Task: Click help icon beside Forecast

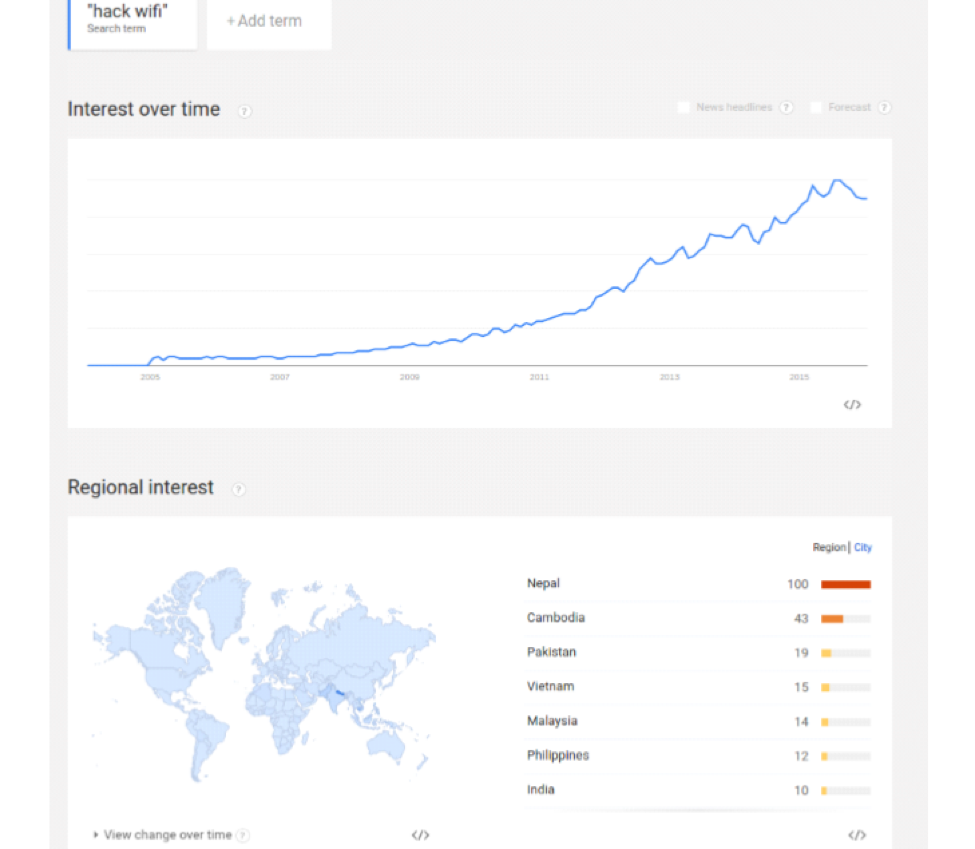Action: click(884, 108)
